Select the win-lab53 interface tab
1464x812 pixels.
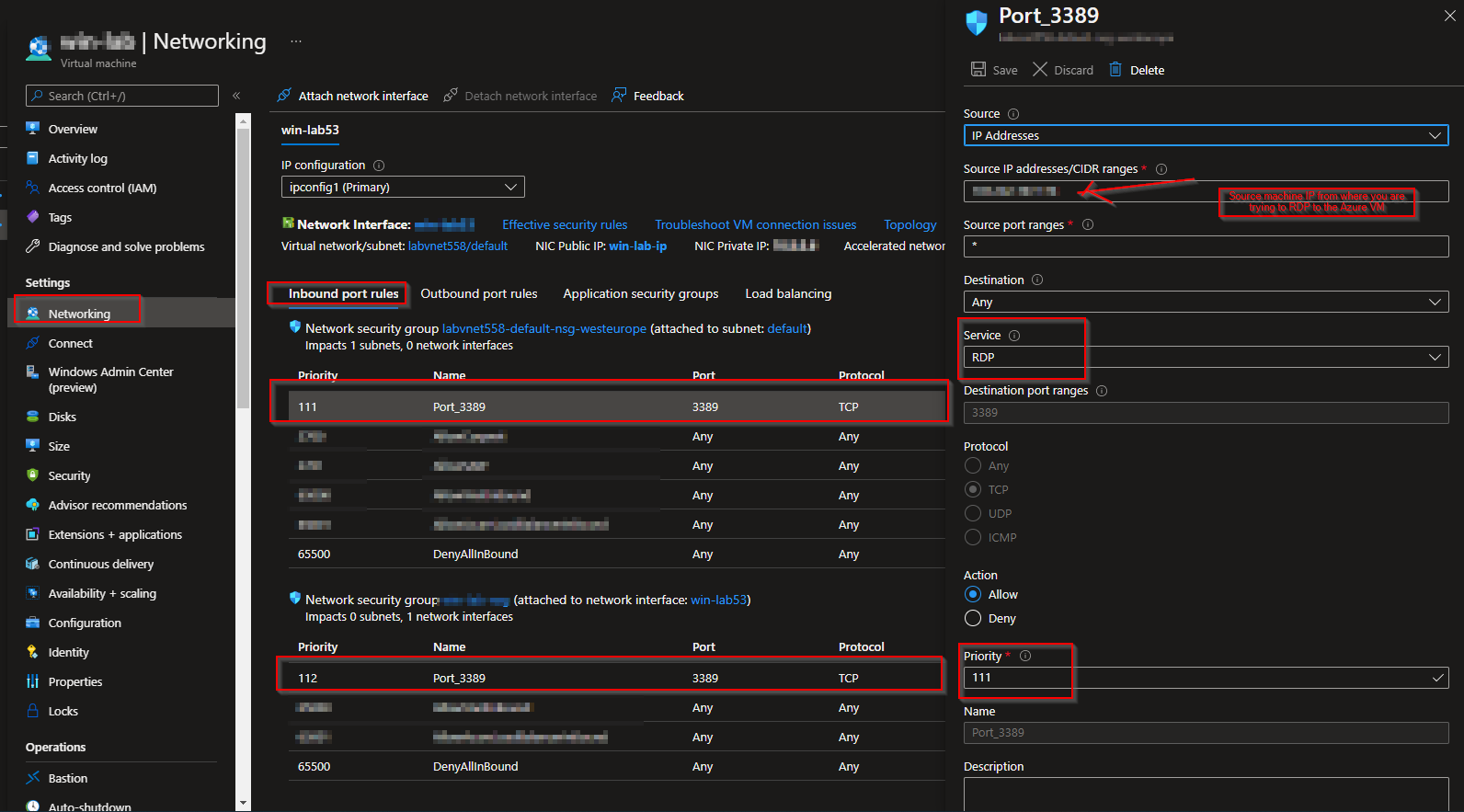click(x=310, y=130)
